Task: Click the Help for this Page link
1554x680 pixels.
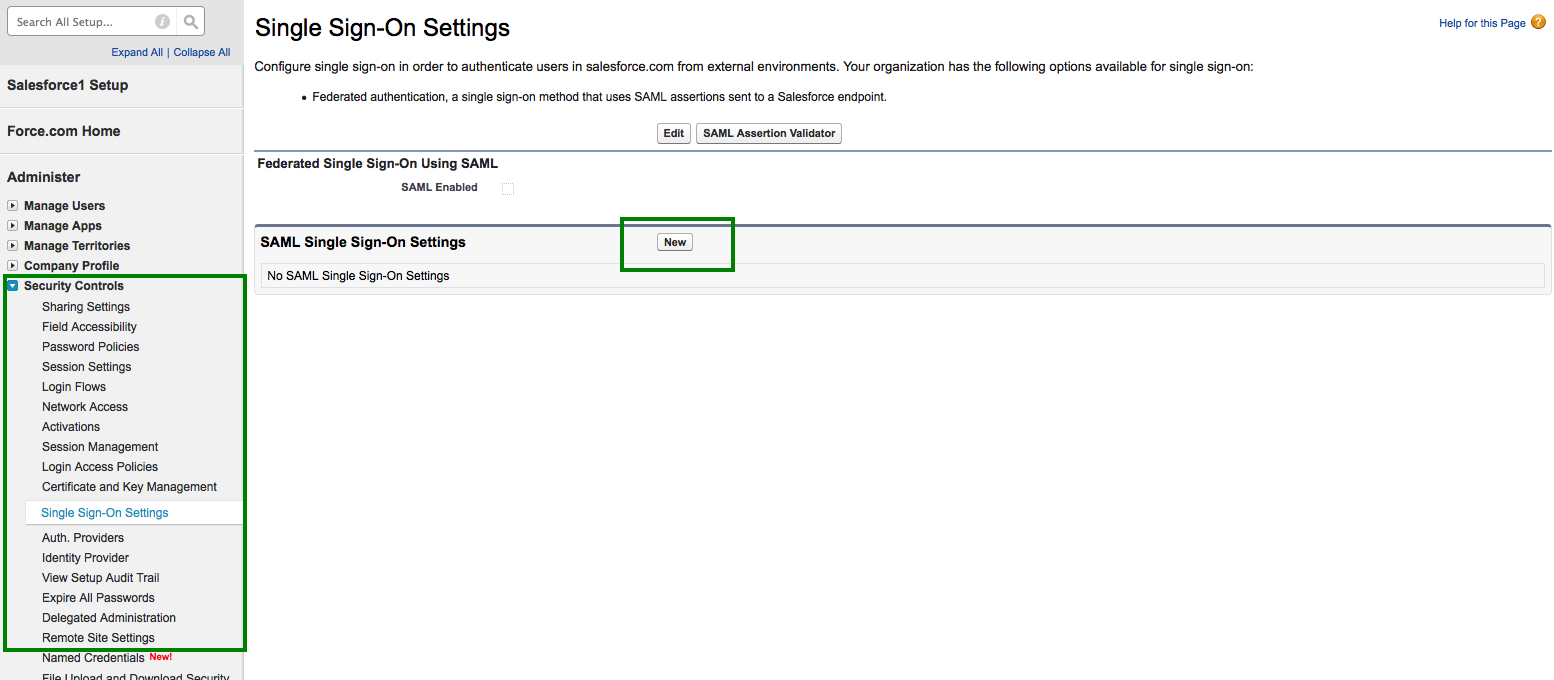Action: click(x=1482, y=23)
